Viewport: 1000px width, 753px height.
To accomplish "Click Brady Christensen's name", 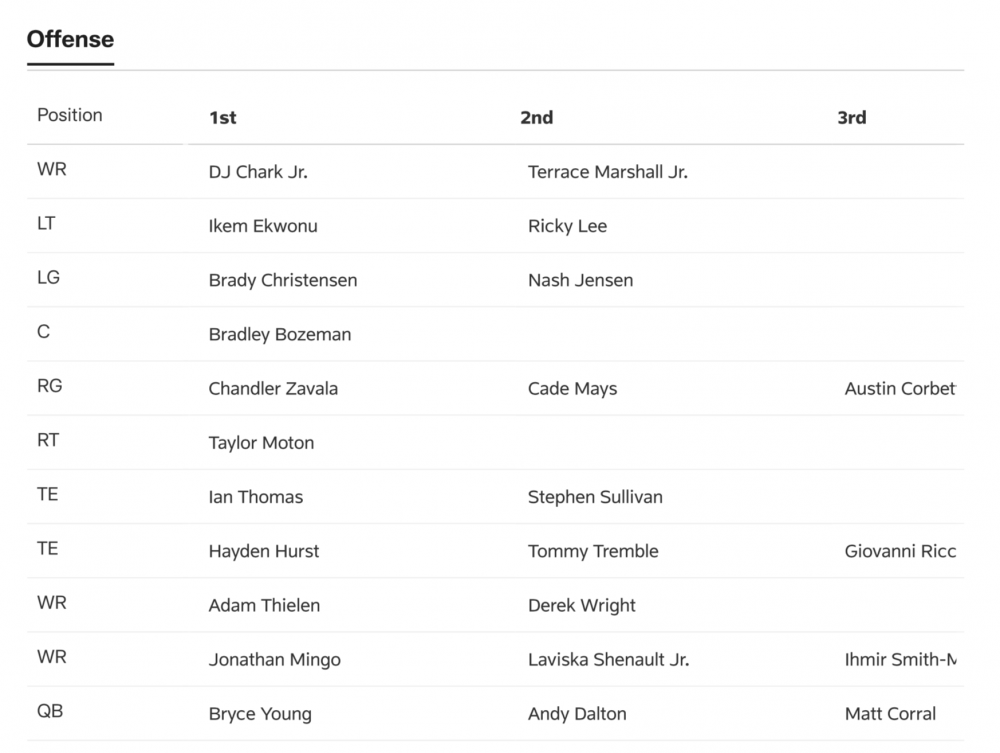I will (x=282, y=280).
